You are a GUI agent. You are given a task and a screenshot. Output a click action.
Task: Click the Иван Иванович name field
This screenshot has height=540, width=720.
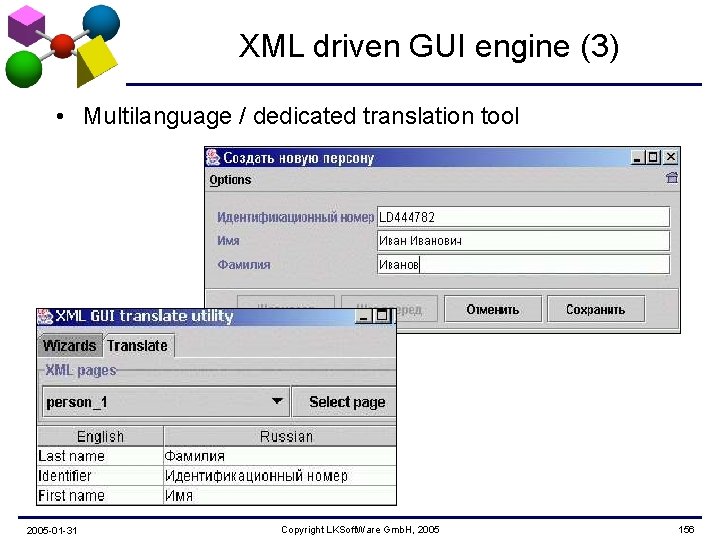[523, 241]
